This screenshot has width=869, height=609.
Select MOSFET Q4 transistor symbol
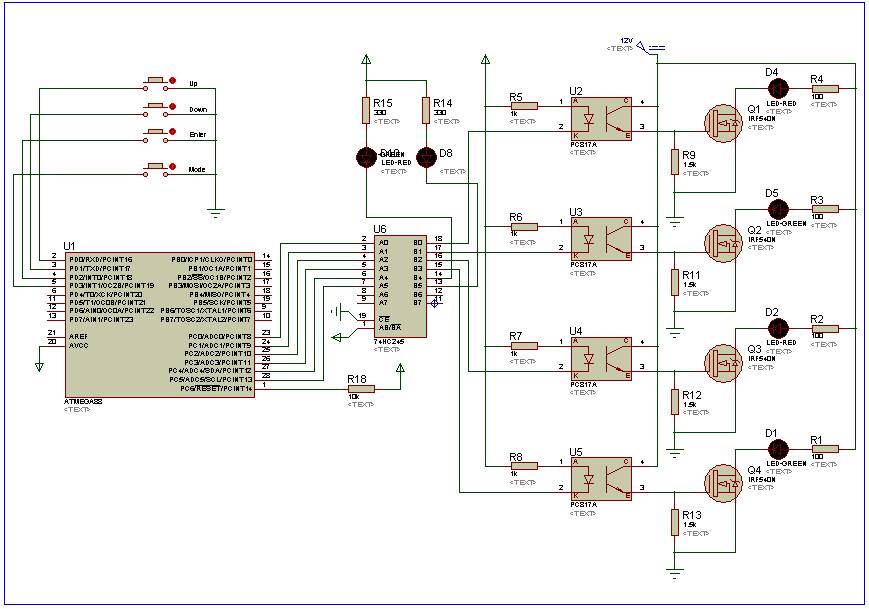[x=723, y=483]
